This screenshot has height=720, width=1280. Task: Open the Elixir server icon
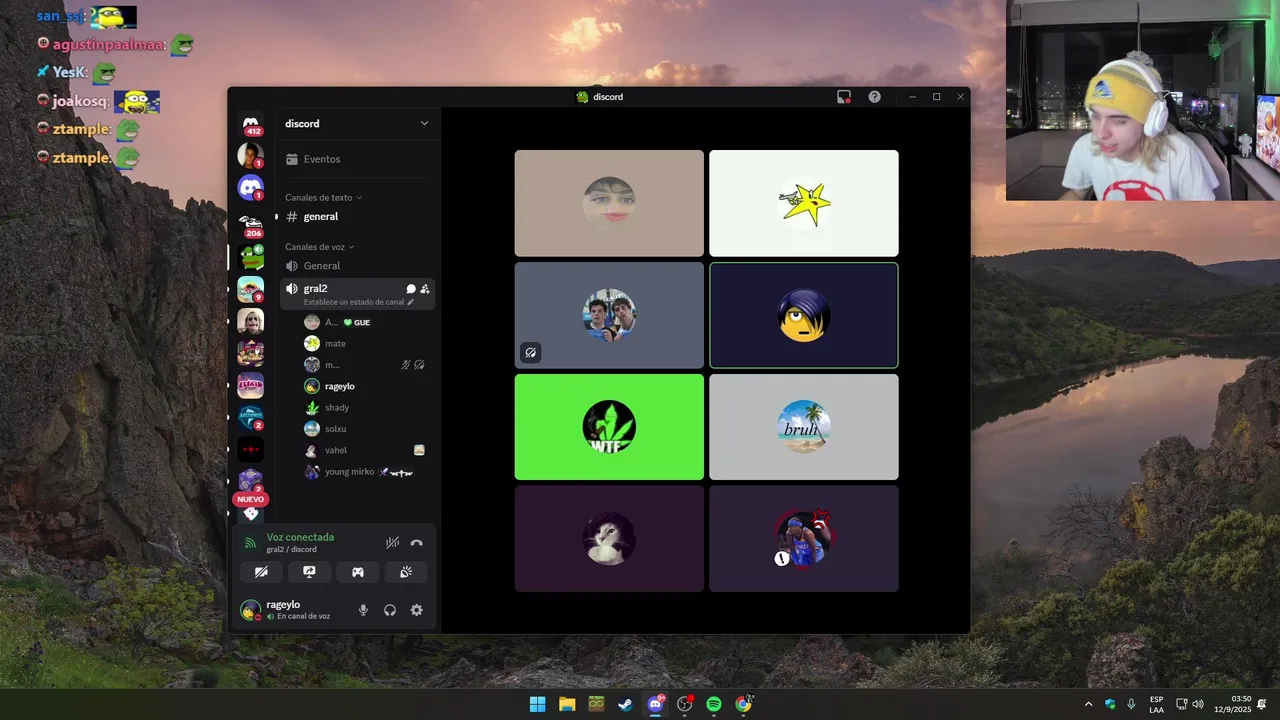(251, 386)
